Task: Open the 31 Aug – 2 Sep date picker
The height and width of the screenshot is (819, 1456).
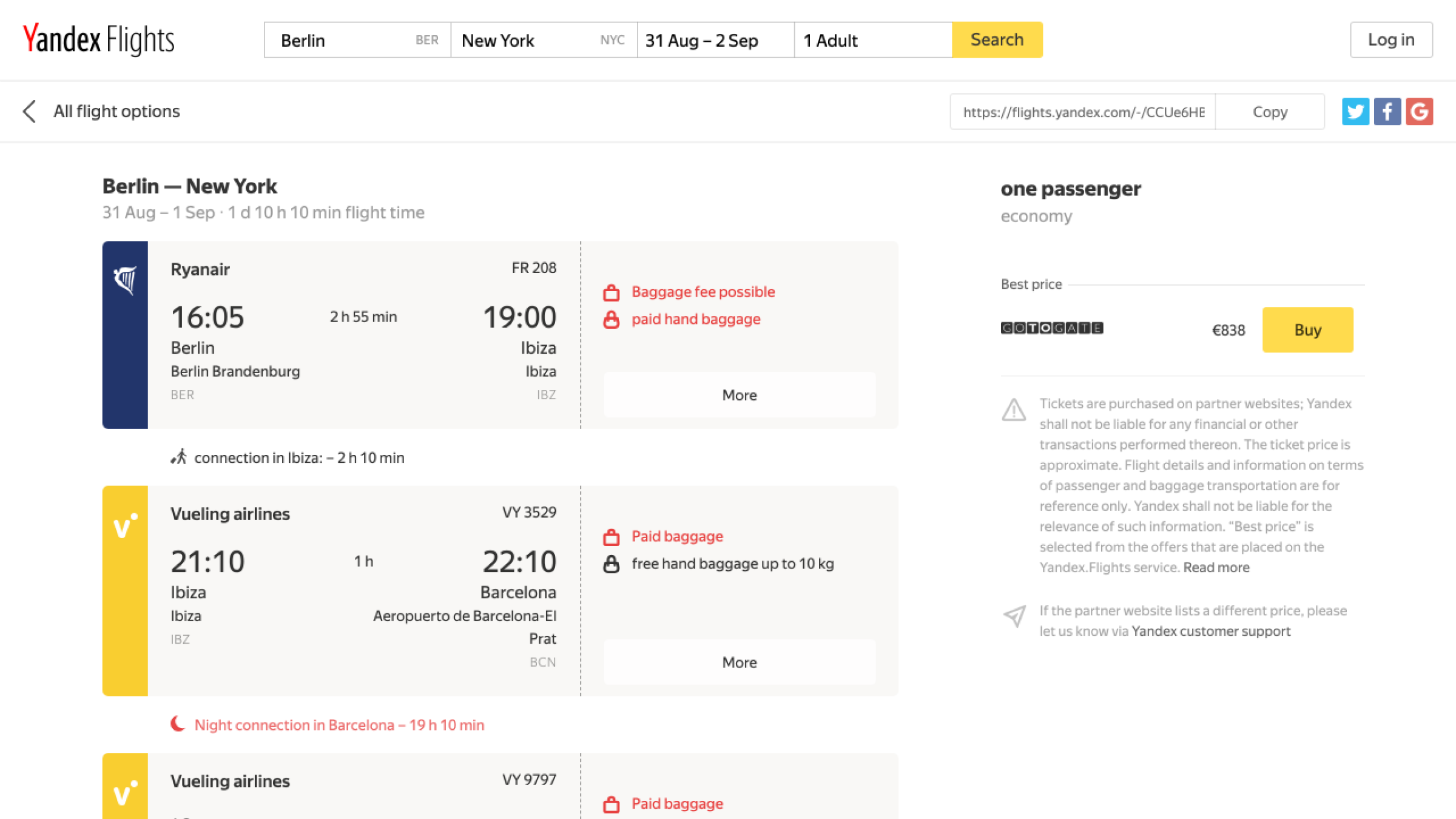Action: 715,40
